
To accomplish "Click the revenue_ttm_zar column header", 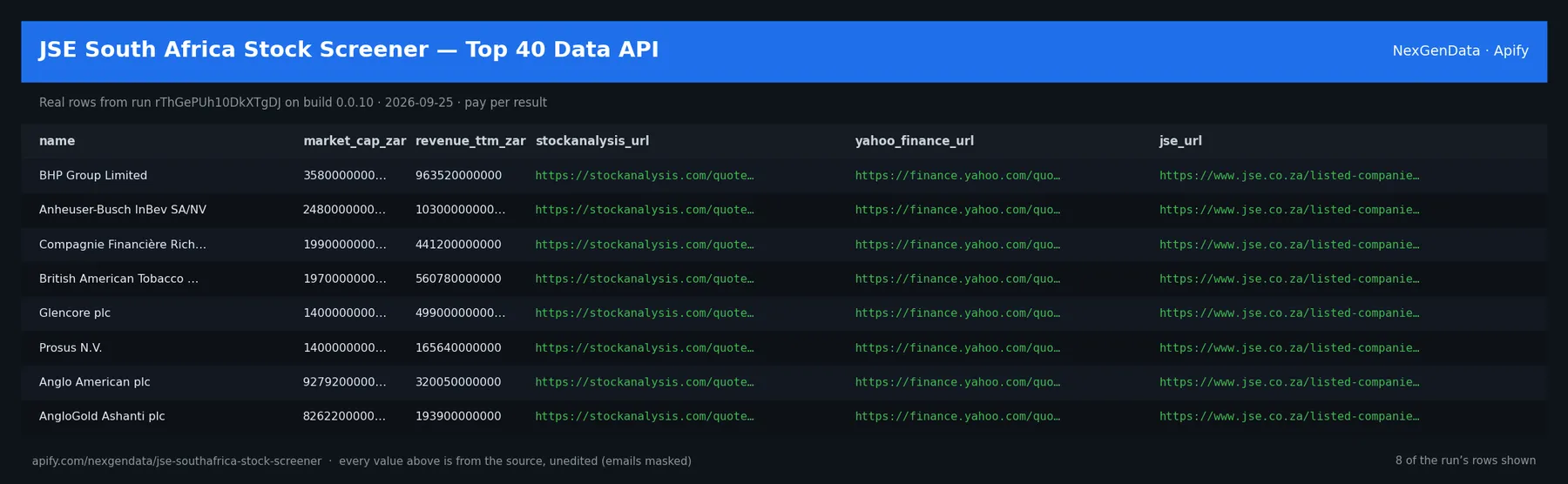I will tap(470, 141).
